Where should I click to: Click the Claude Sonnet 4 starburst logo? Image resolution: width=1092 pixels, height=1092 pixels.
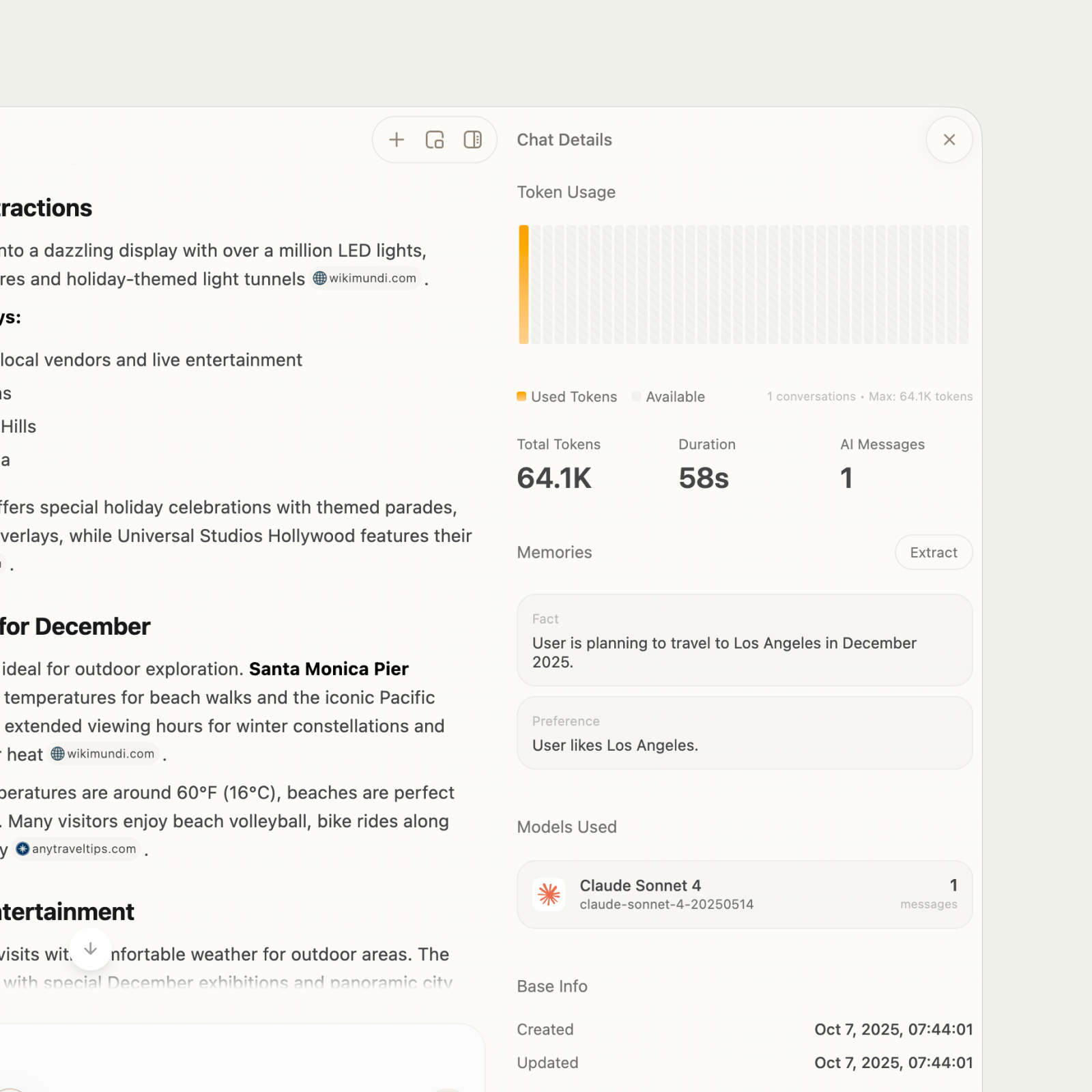pyautogui.click(x=549, y=894)
